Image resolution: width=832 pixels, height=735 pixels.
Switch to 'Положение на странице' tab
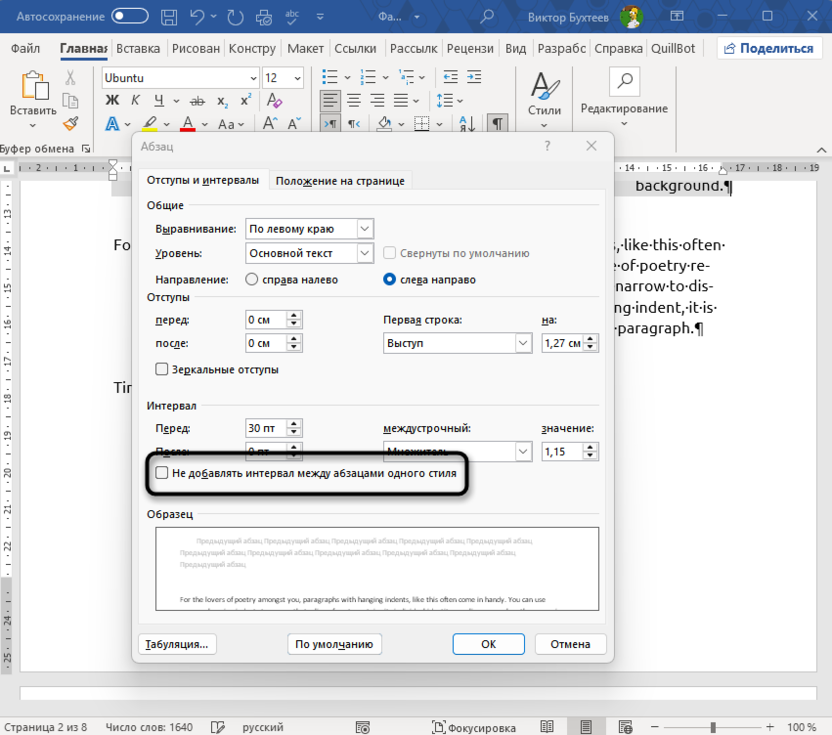[340, 180]
